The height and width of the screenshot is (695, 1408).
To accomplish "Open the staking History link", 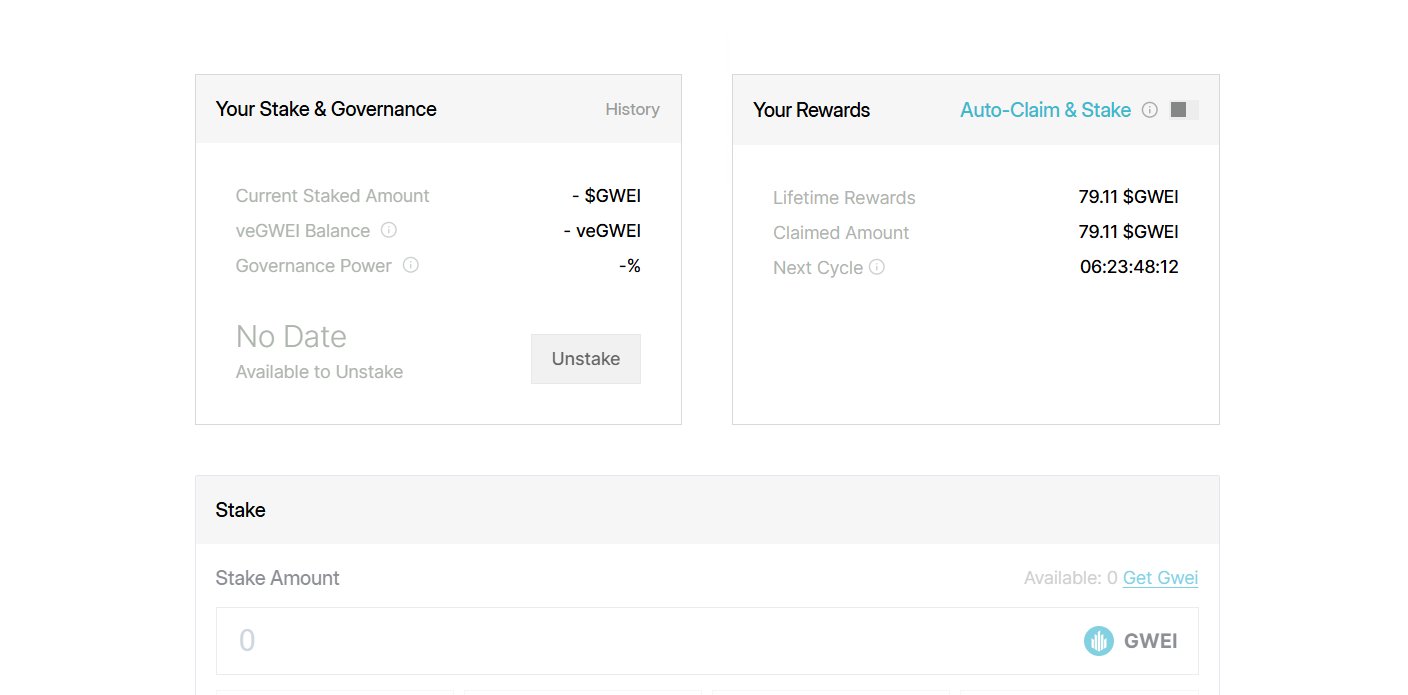I will pyautogui.click(x=632, y=109).
